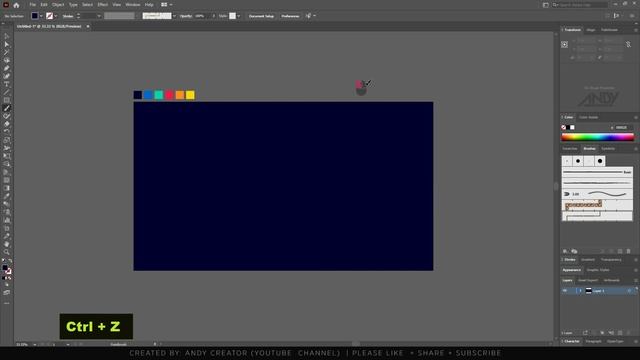Select the Shape Builder tool
The height and width of the screenshot is (360, 640).
(x=7, y=164)
